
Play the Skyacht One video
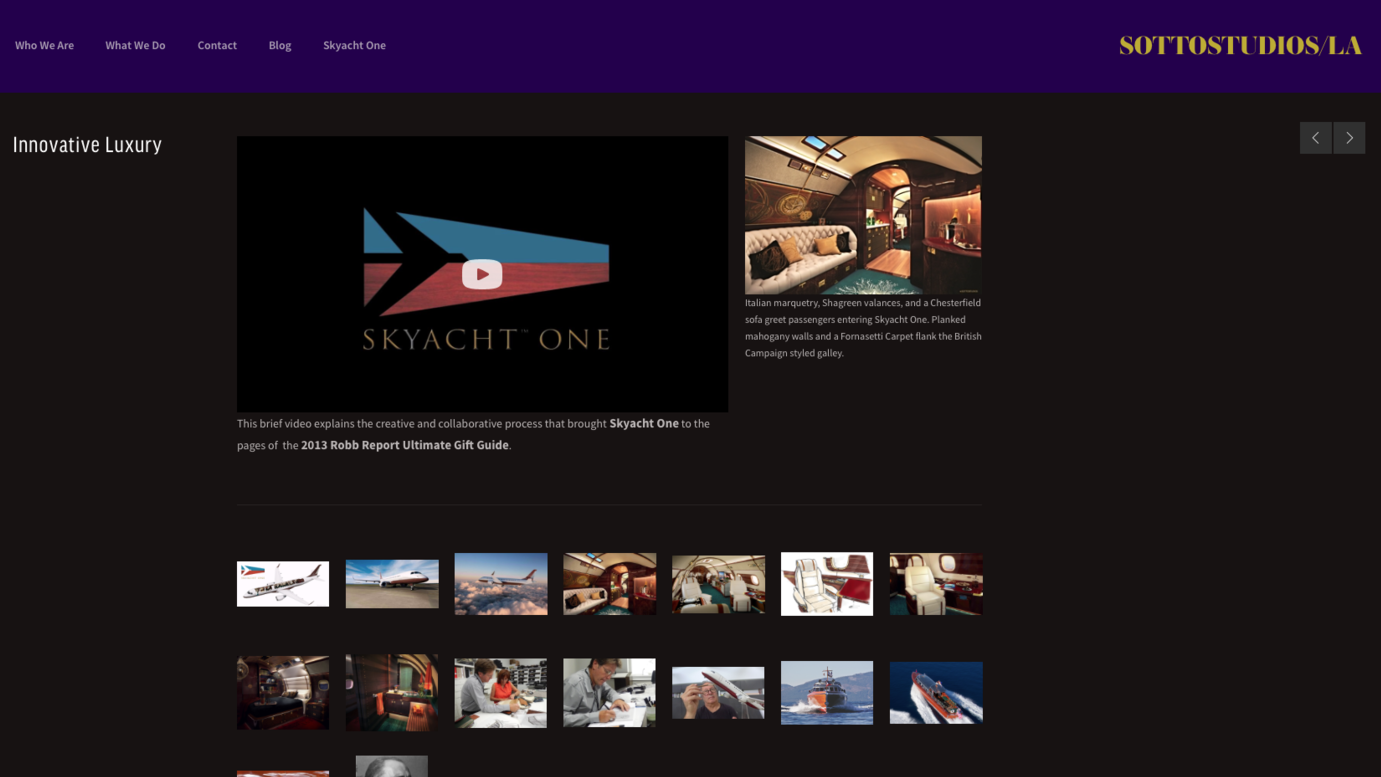click(482, 274)
